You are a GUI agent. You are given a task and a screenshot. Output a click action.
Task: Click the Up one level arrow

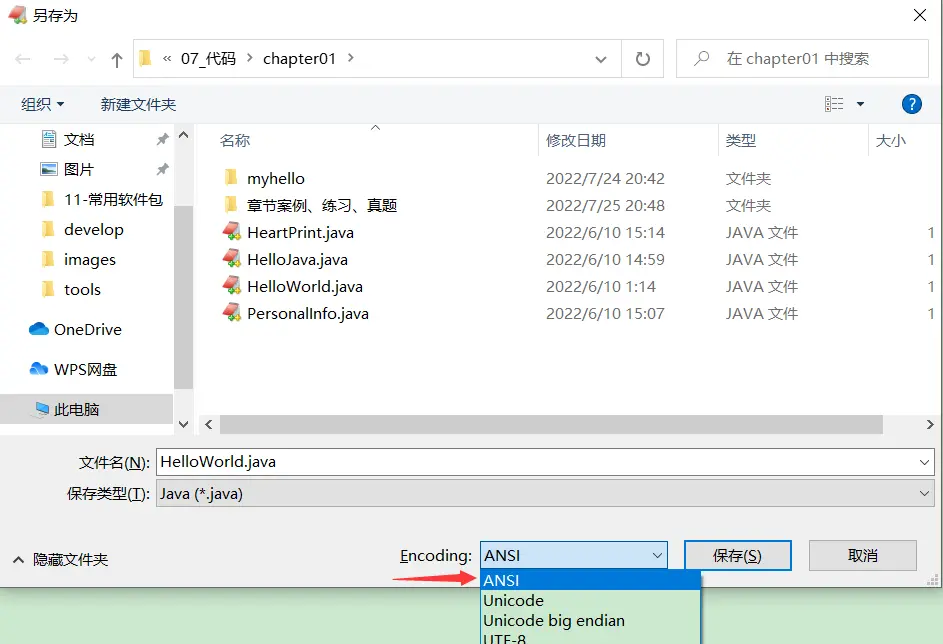[116, 60]
